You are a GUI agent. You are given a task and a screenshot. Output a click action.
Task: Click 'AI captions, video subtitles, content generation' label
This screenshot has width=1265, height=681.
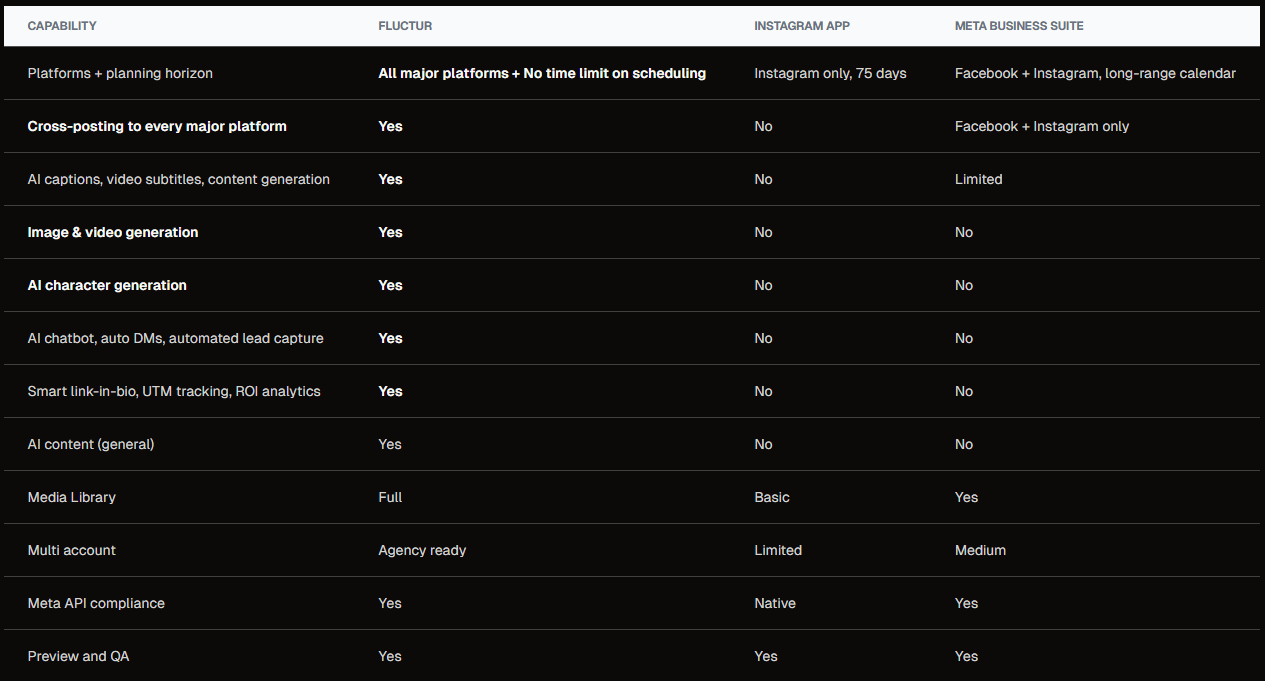[179, 179]
